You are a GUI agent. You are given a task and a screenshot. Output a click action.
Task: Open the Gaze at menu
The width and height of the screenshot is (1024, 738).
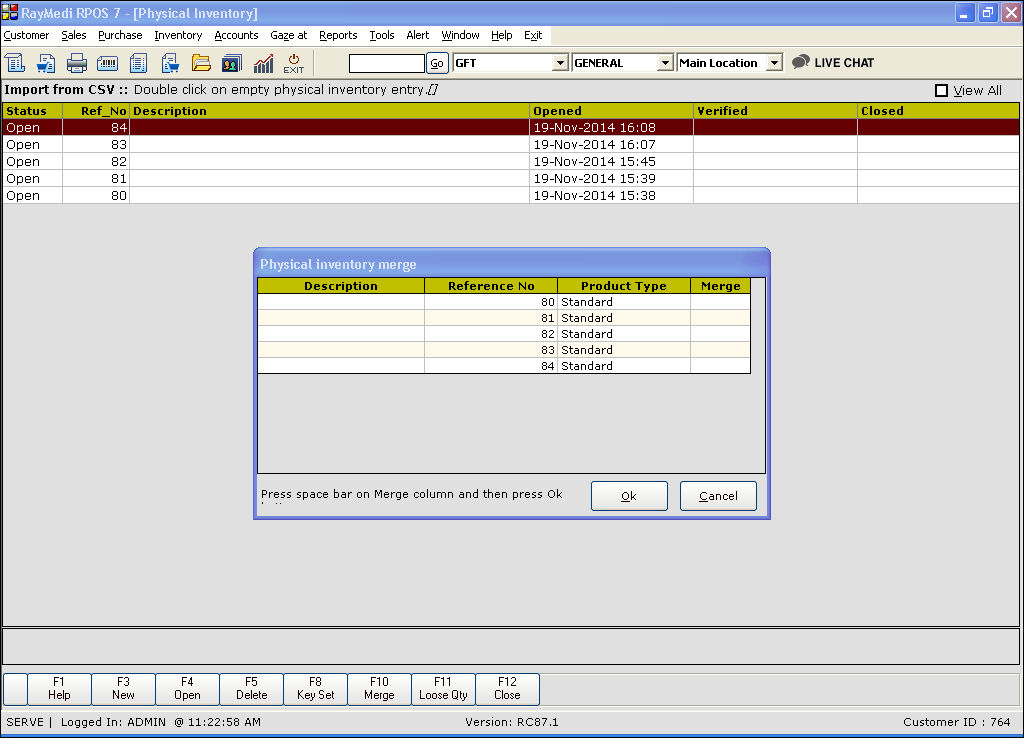tap(289, 35)
